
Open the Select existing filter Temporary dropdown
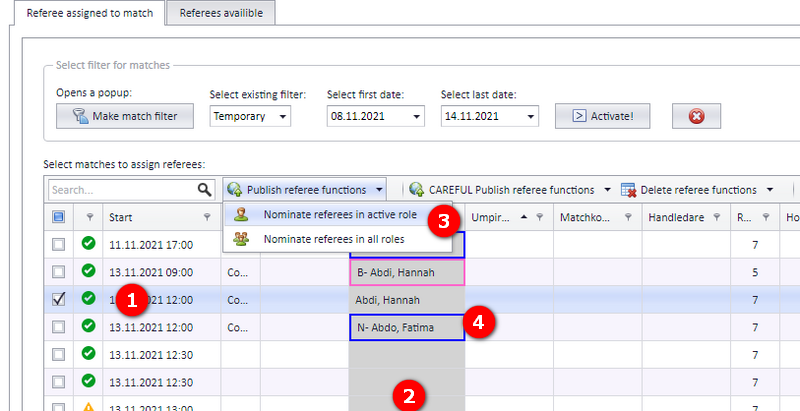point(283,117)
